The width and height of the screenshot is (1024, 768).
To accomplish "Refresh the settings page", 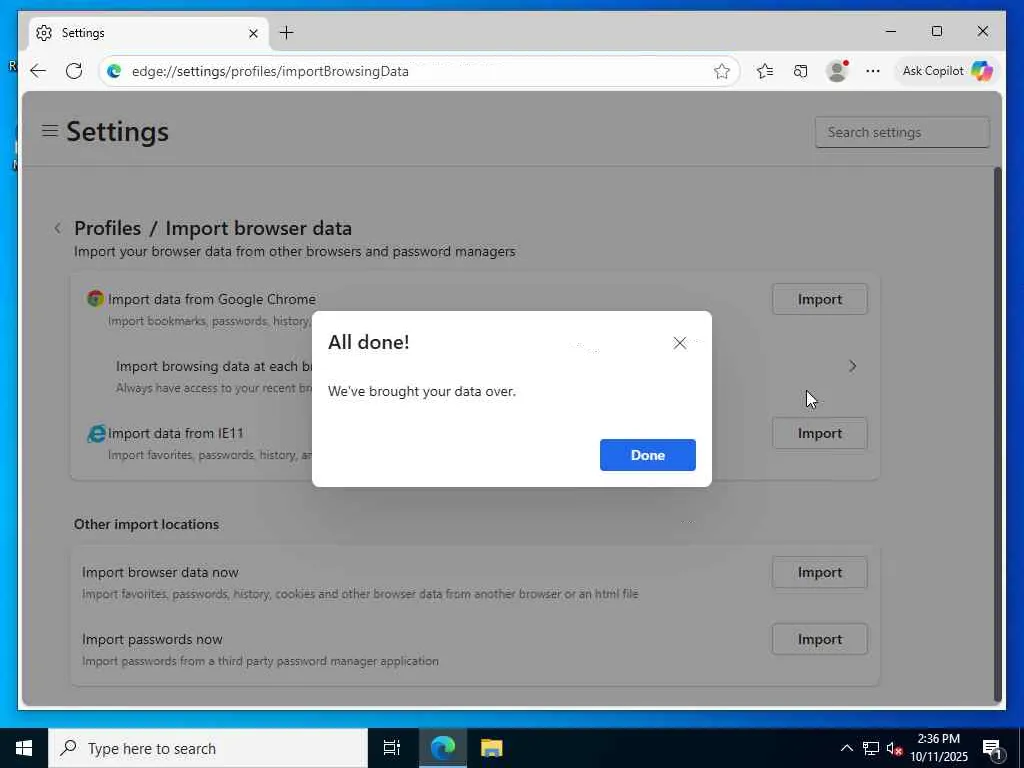I will click(74, 71).
